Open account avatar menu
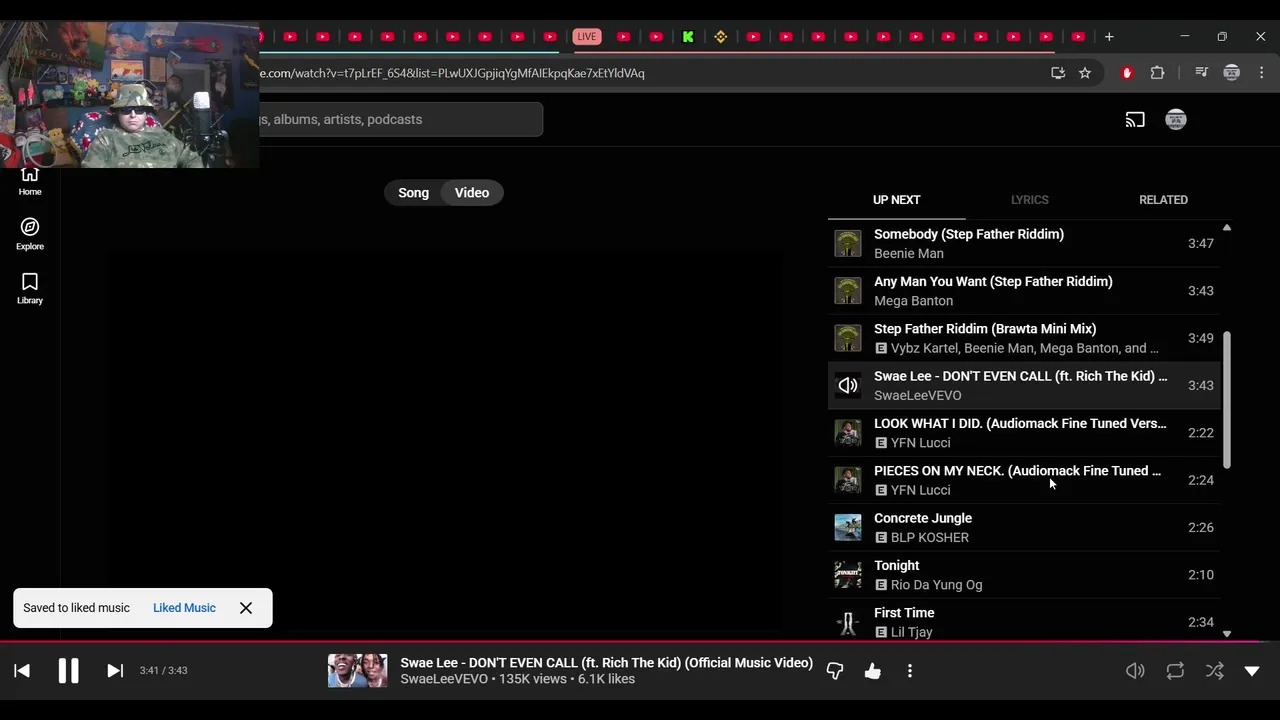 click(1176, 120)
